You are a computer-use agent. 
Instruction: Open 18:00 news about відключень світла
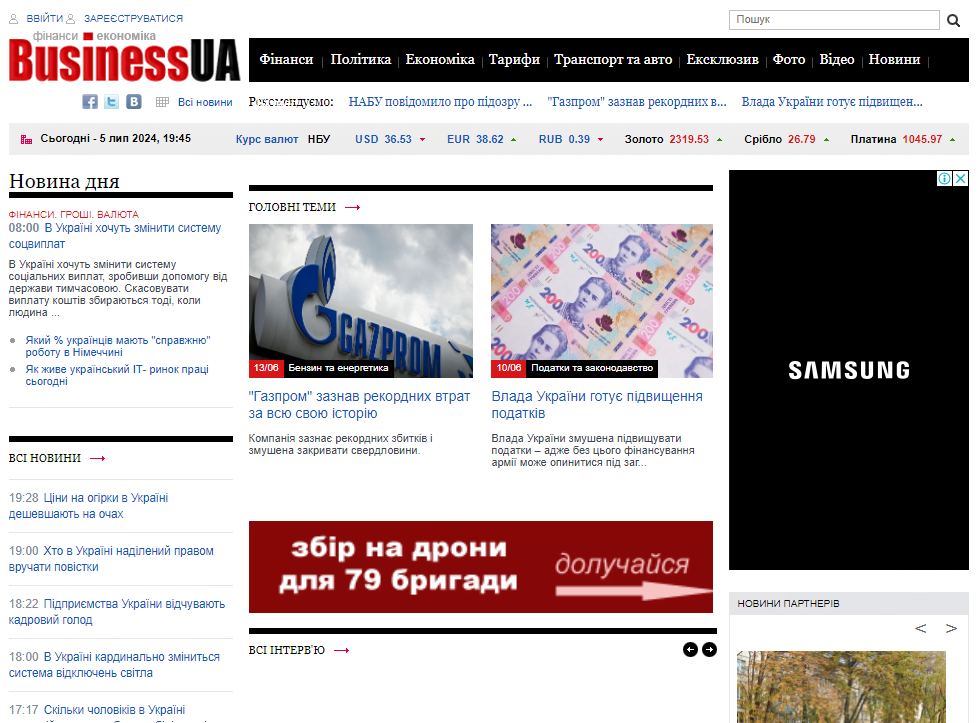(x=114, y=665)
